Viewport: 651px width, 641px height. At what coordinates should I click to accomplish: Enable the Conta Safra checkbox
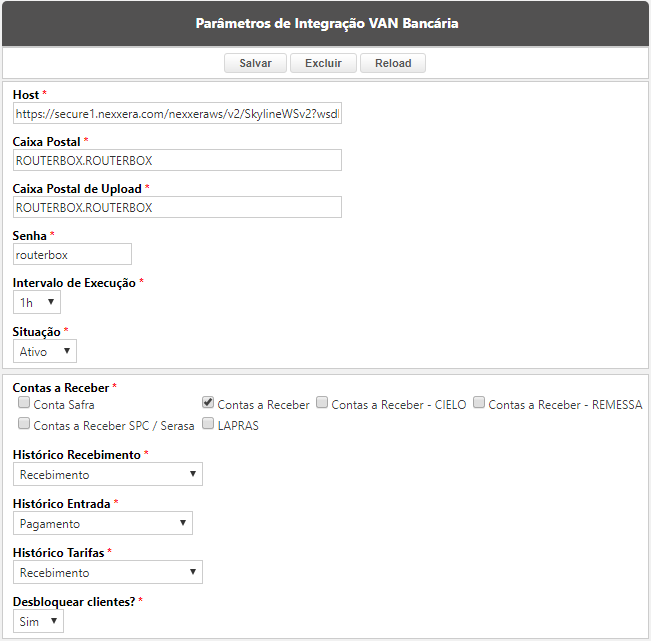24,402
